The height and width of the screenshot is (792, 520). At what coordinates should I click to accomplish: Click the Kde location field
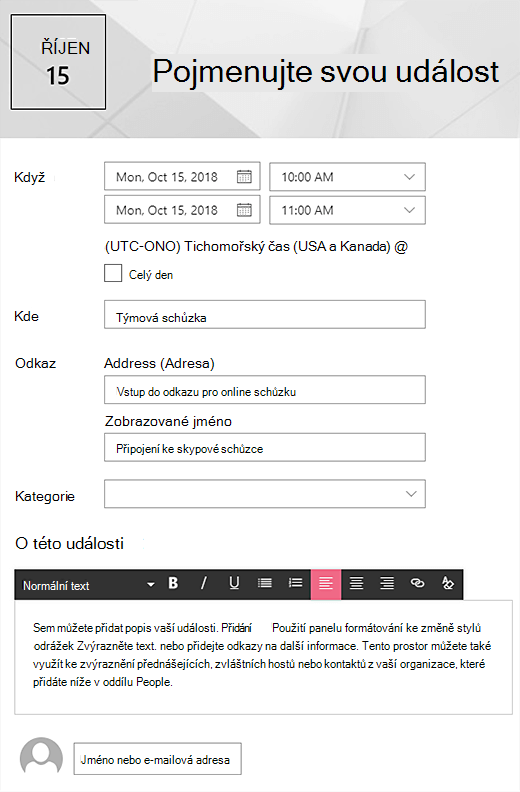click(265, 315)
